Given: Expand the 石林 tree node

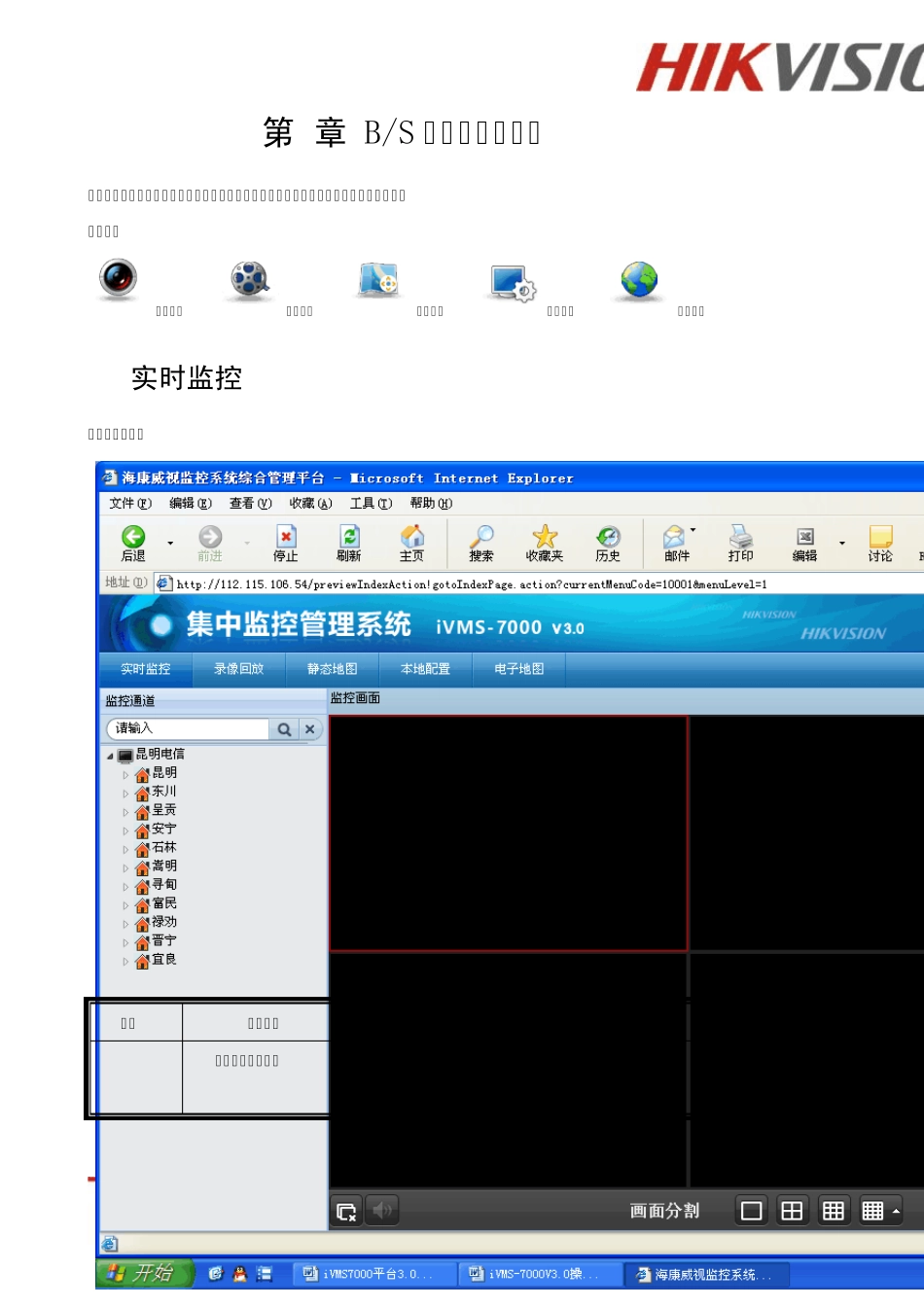Looking at the screenshot, I should [125, 850].
